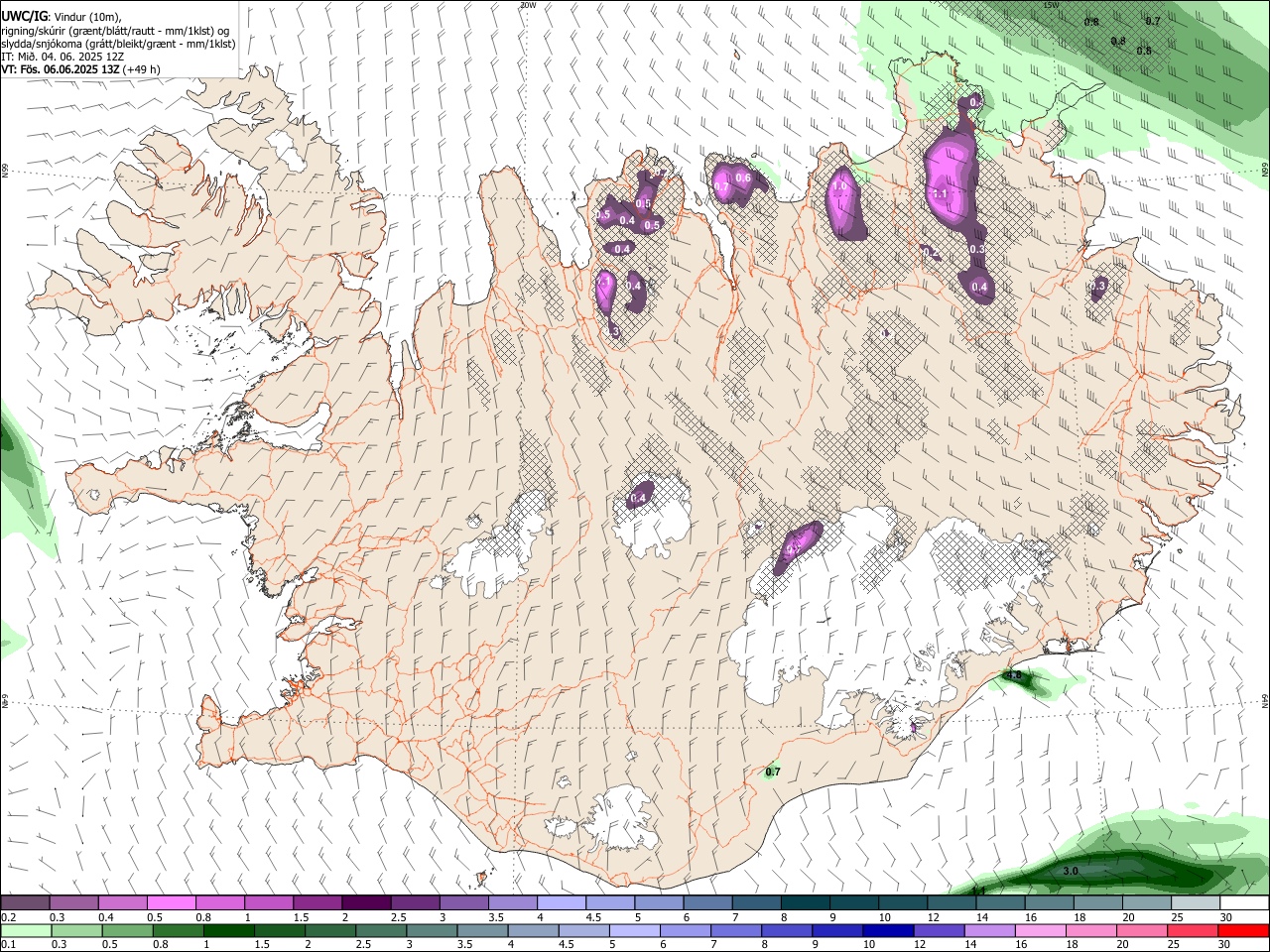Select the white 30 swatch in snow scale
The width and height of the screenshot is (1270, 952).
coord(1243,903)
